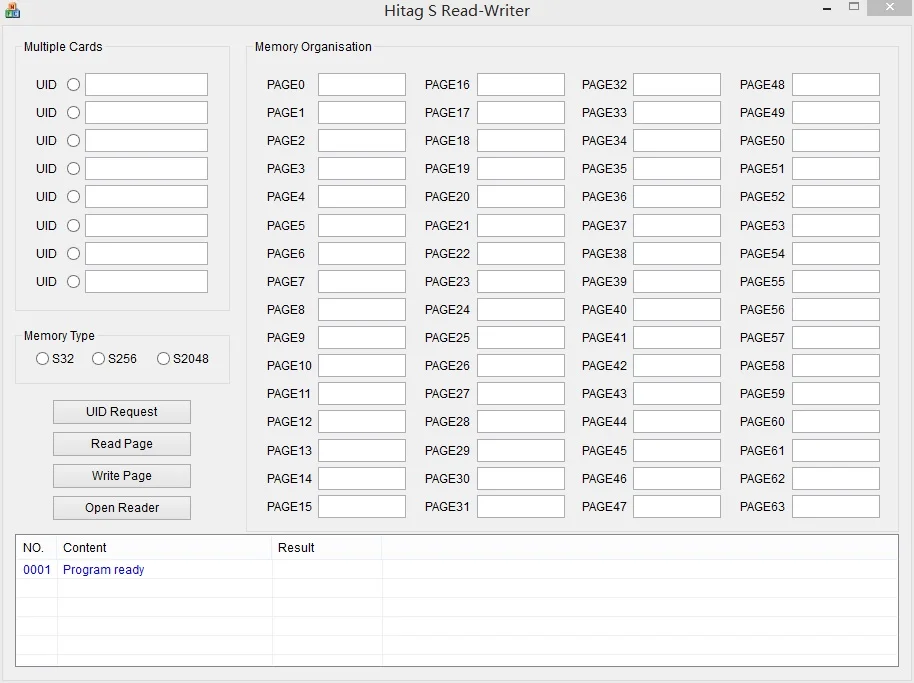Click into the PAGE44 input field
Image resolution: width=914 pixels, height=683 pixels.
[x=677, y=421]
